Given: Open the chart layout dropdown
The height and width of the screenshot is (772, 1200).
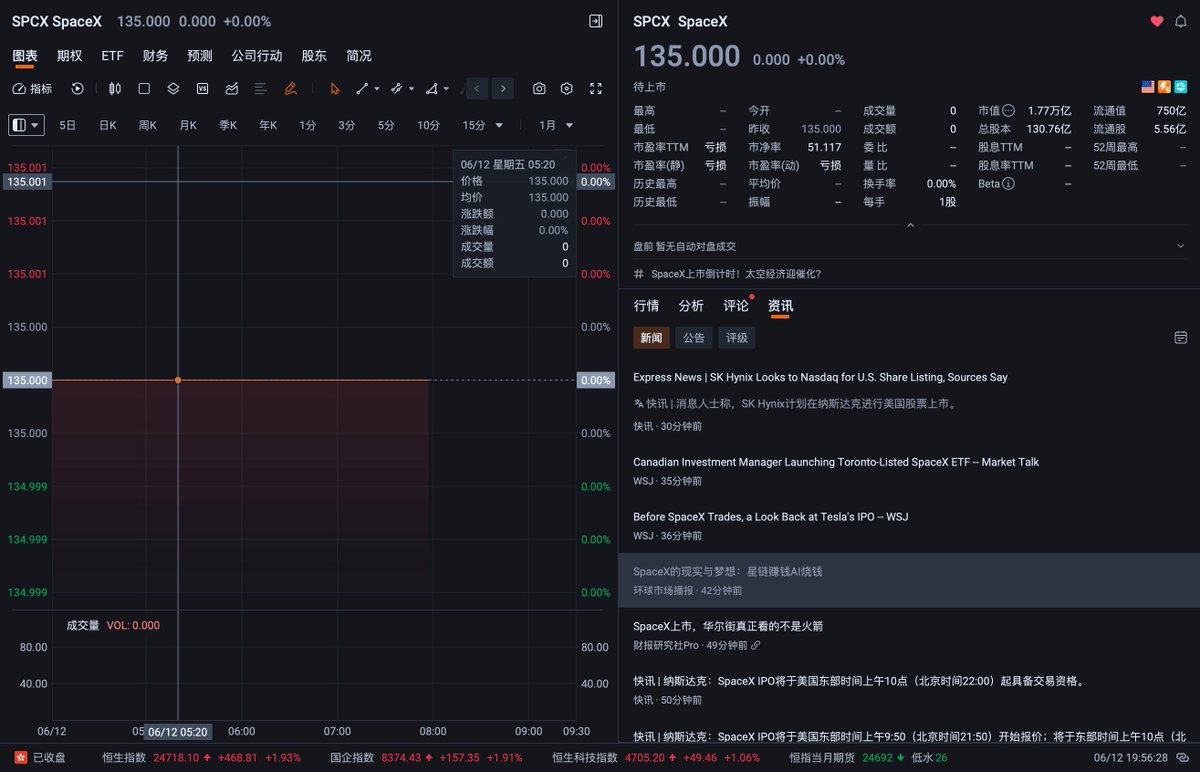Looking at the screenshot, I should click(27, 125).
